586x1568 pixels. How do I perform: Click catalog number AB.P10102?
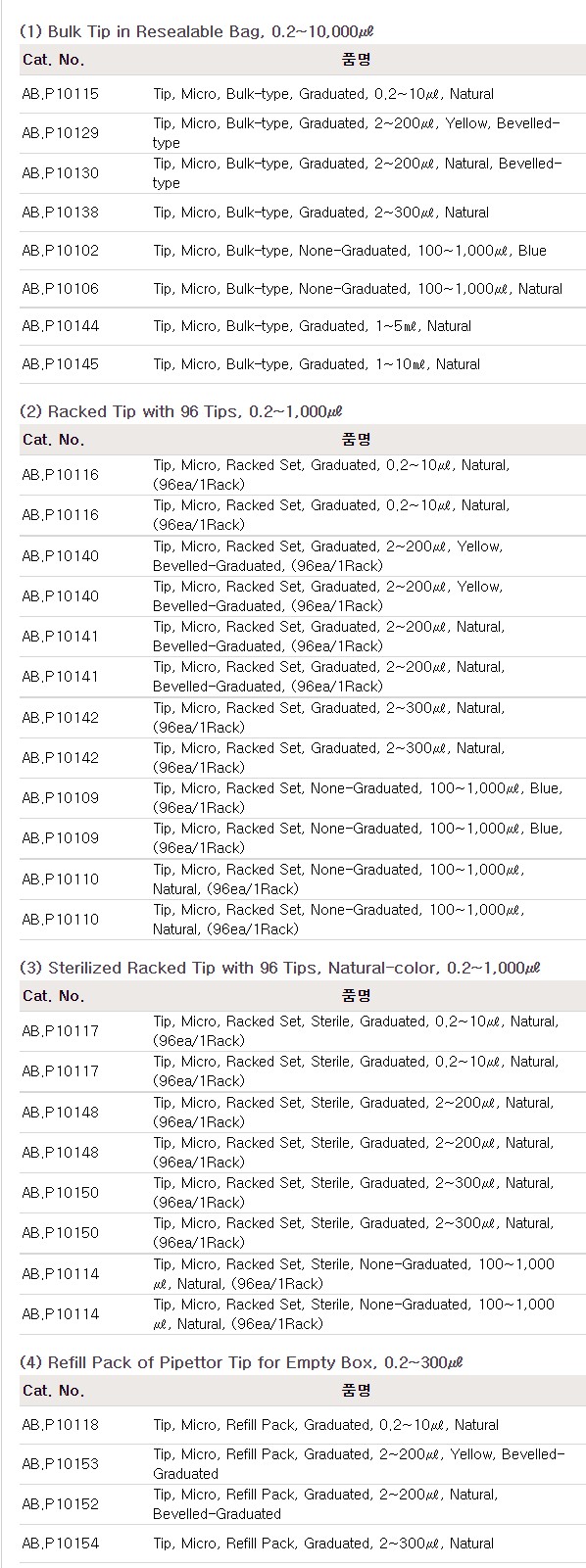[x=60, y=251]
